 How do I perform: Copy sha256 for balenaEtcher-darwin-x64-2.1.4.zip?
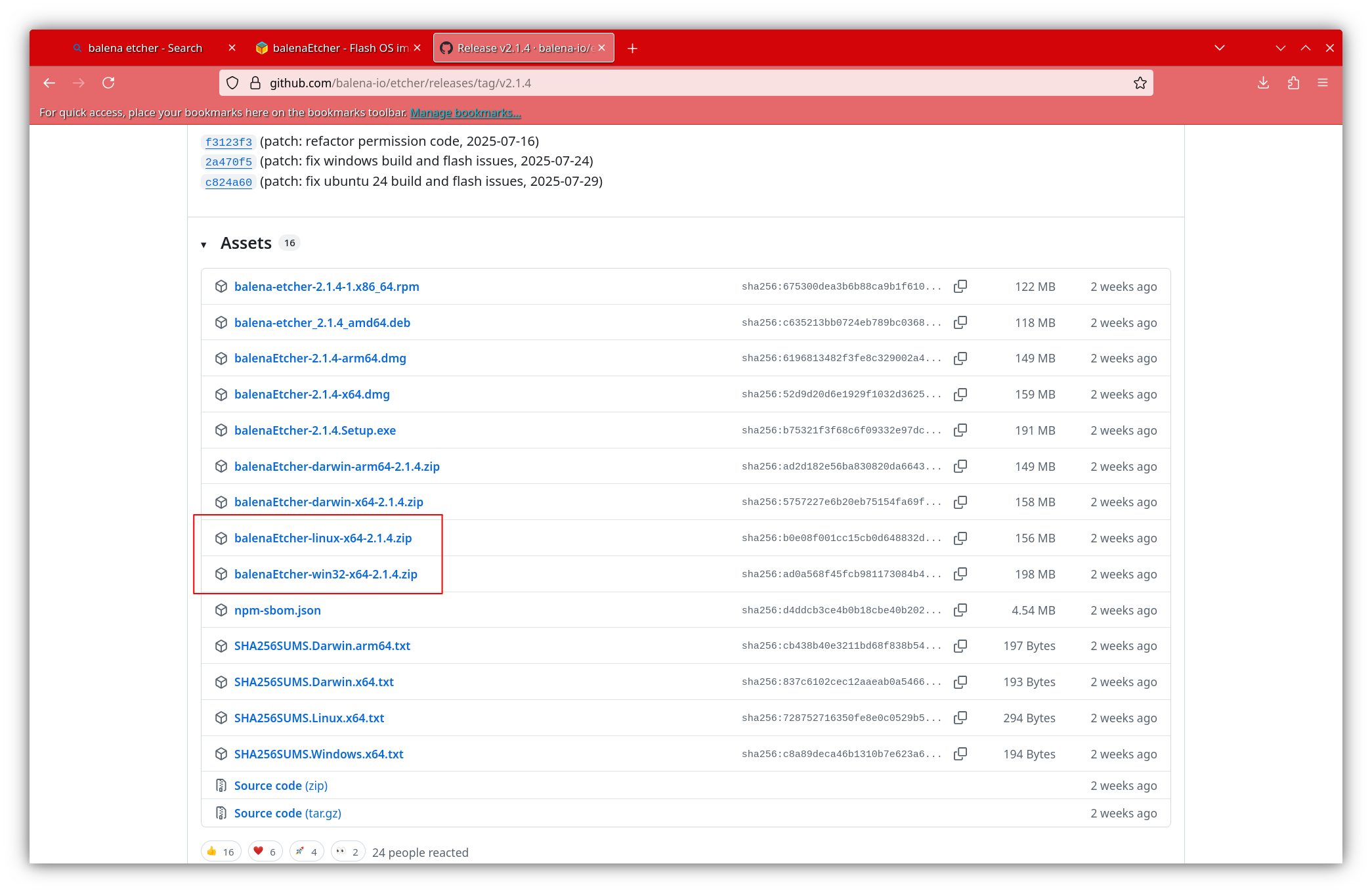960,502
